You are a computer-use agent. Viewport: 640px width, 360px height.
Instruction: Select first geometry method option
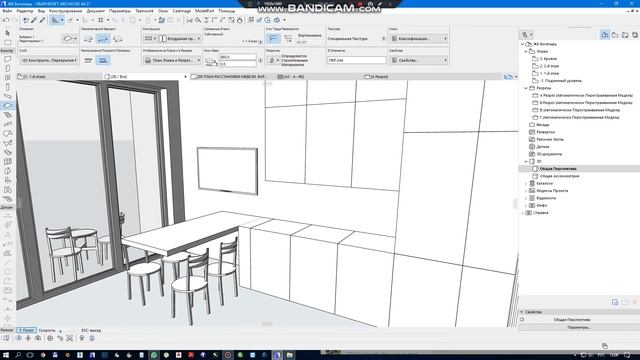coord(88,39)
